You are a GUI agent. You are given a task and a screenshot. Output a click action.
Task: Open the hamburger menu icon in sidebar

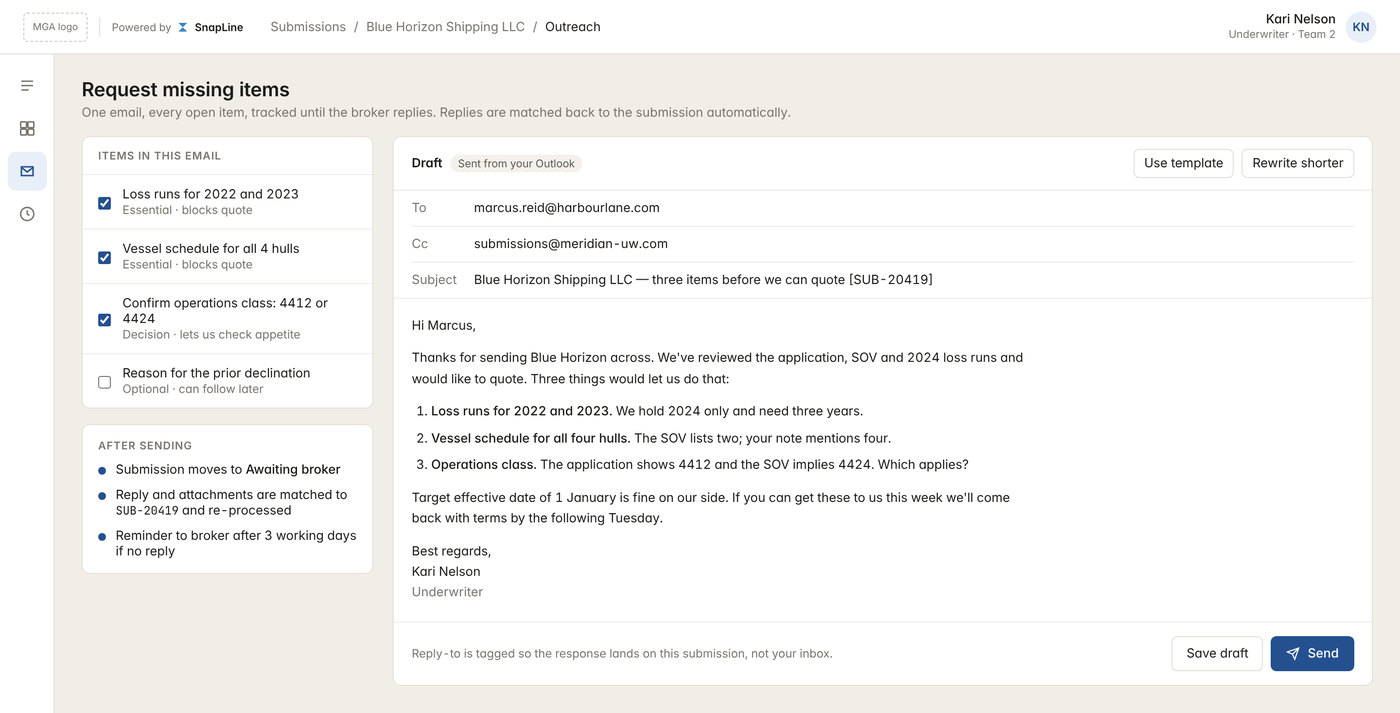[x=27, y=86]
